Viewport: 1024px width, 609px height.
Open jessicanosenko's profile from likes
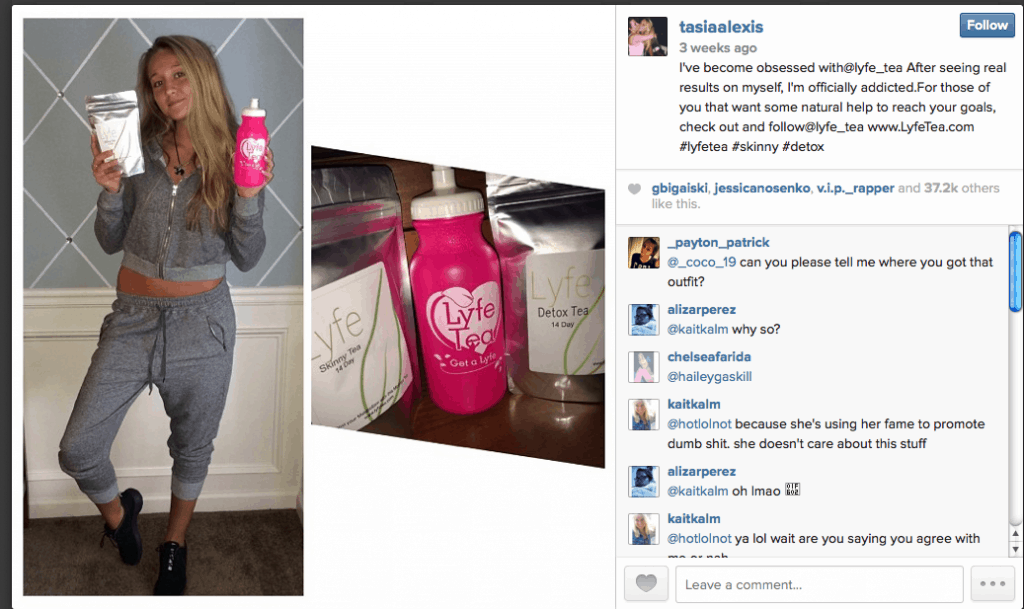[x=762, y=188]
